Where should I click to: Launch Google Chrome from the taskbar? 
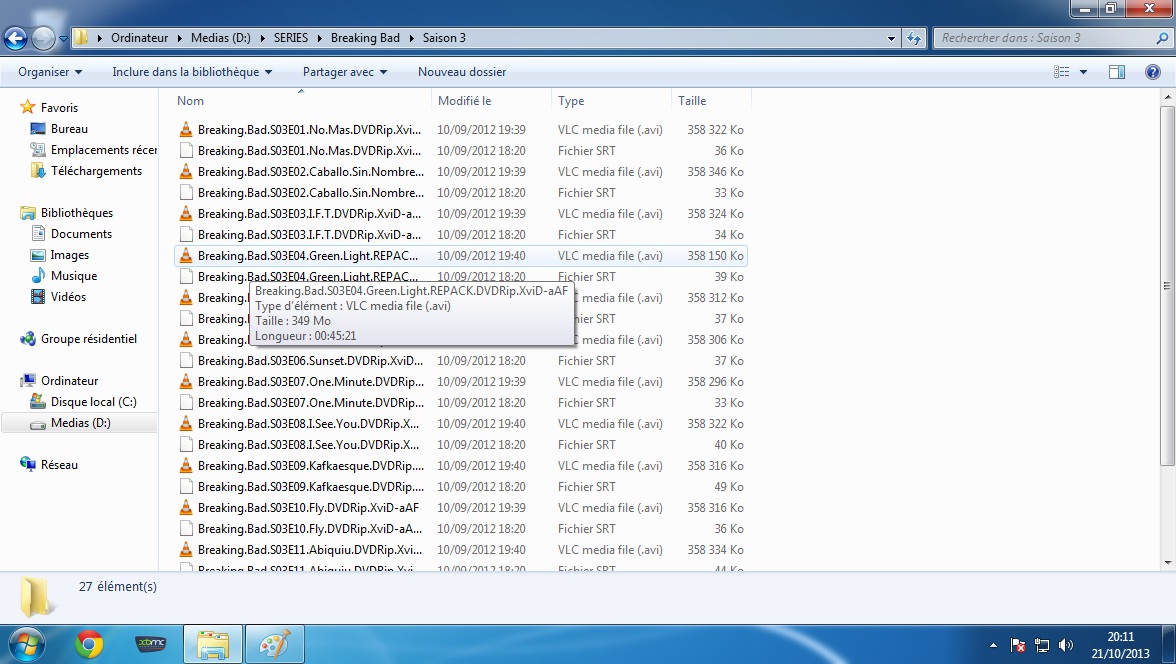coord(88,644)
